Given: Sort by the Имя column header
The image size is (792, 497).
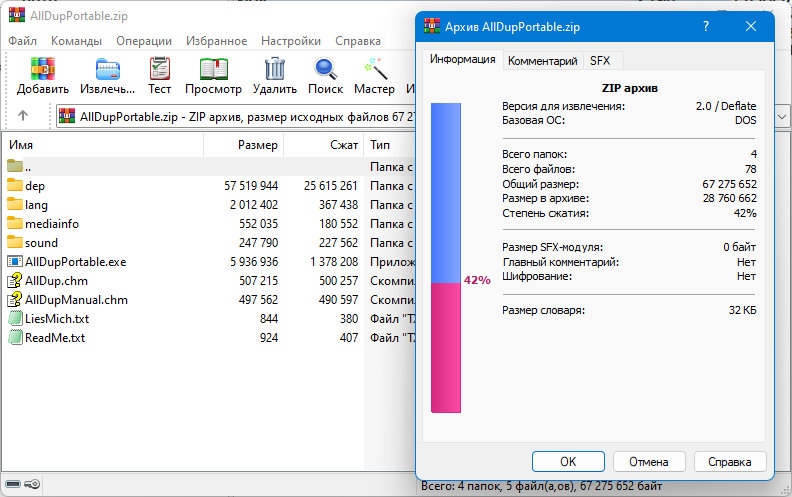Looking at the screenshot, I should [103, 145].
